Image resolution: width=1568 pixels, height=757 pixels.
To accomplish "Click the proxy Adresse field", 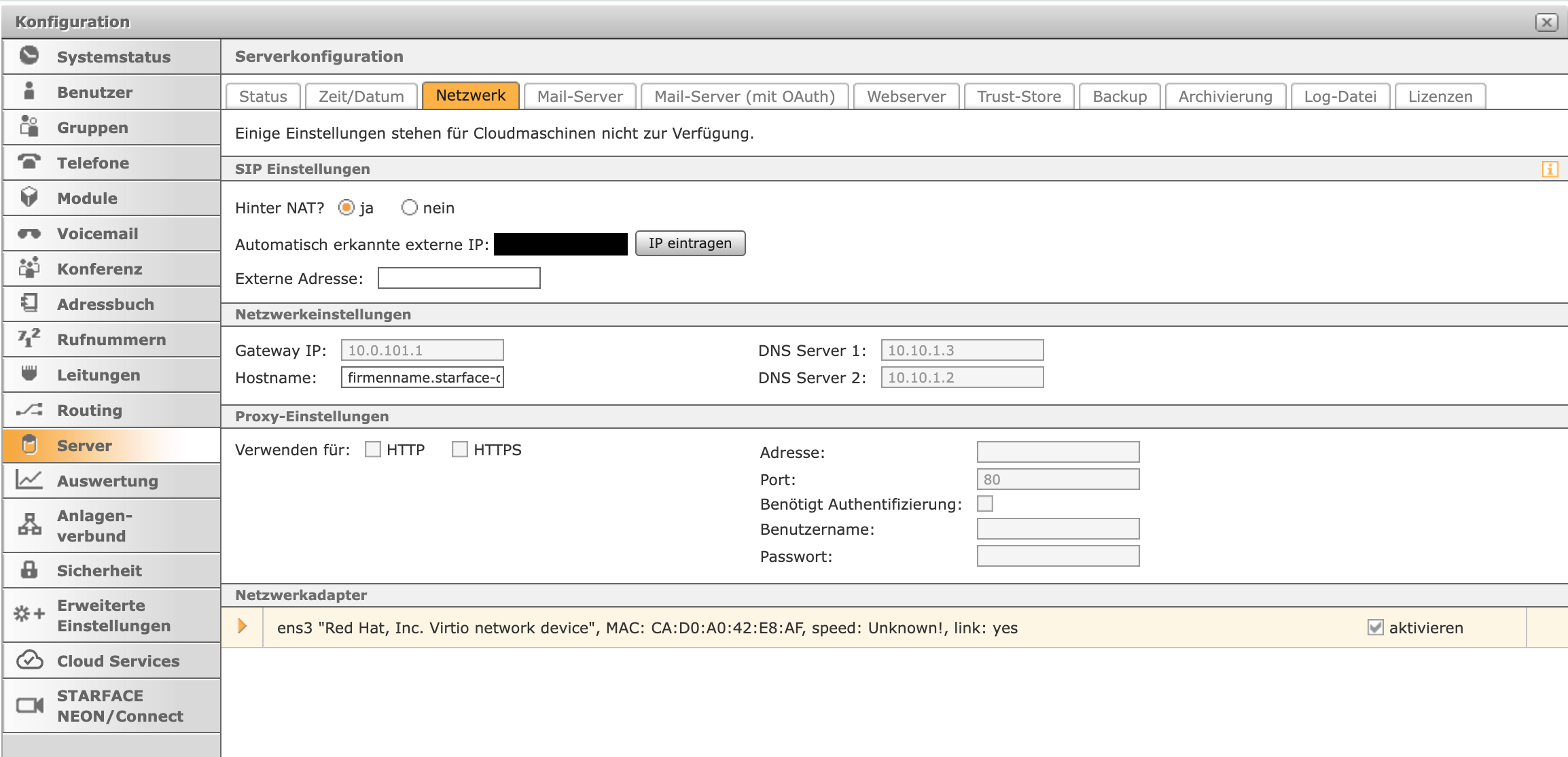I will tap(1058, 452).
